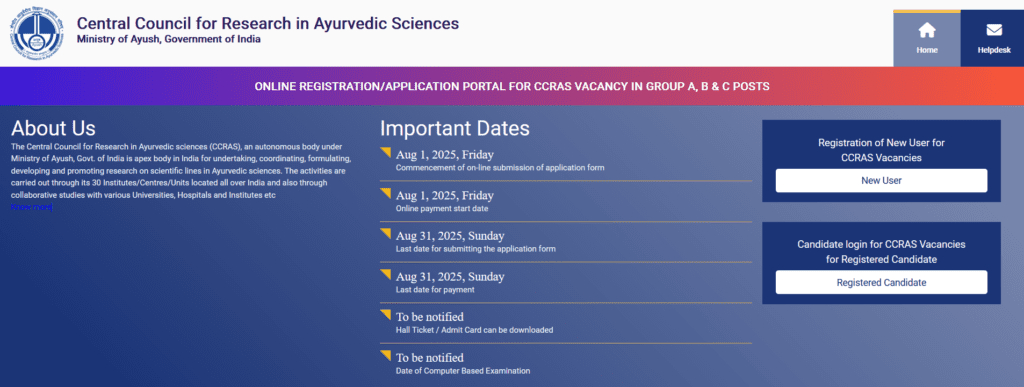Click the yellow marker beside Commencement date
The width and height of the screenshot is (1024, 387).
pyautogui.click(x=386, y=153)
